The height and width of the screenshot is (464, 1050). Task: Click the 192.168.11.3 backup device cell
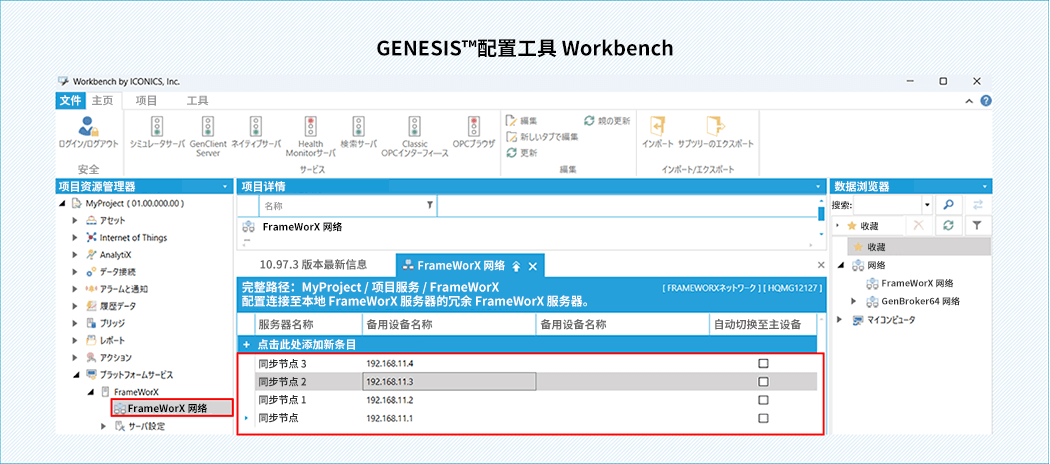pyautogui.click(x=449, y=382)
